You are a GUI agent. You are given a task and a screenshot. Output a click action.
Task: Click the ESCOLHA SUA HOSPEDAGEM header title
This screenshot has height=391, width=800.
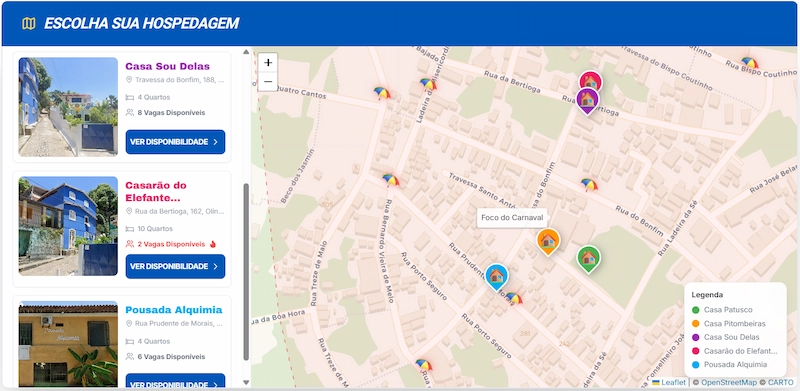[x=141, y=23]
